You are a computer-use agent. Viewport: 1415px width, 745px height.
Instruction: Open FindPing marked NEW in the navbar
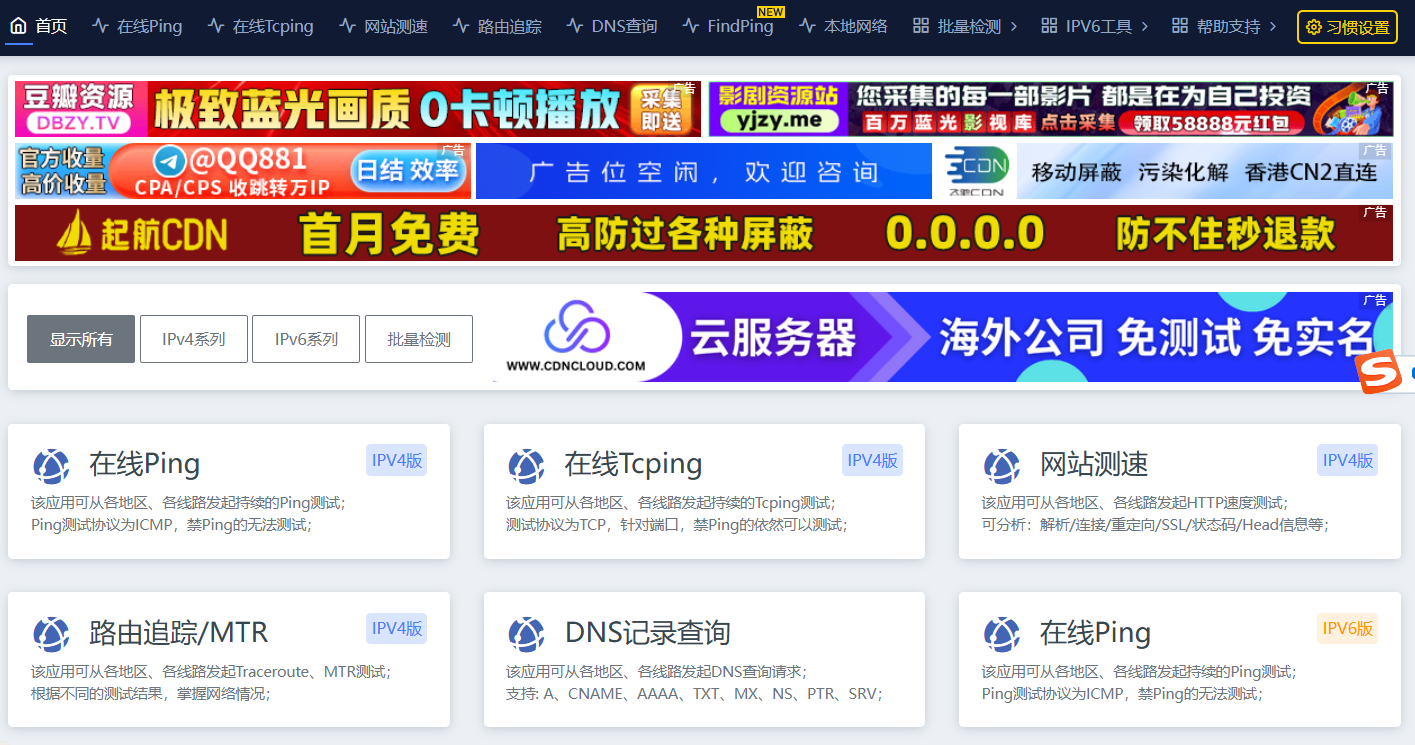point(728,26)
